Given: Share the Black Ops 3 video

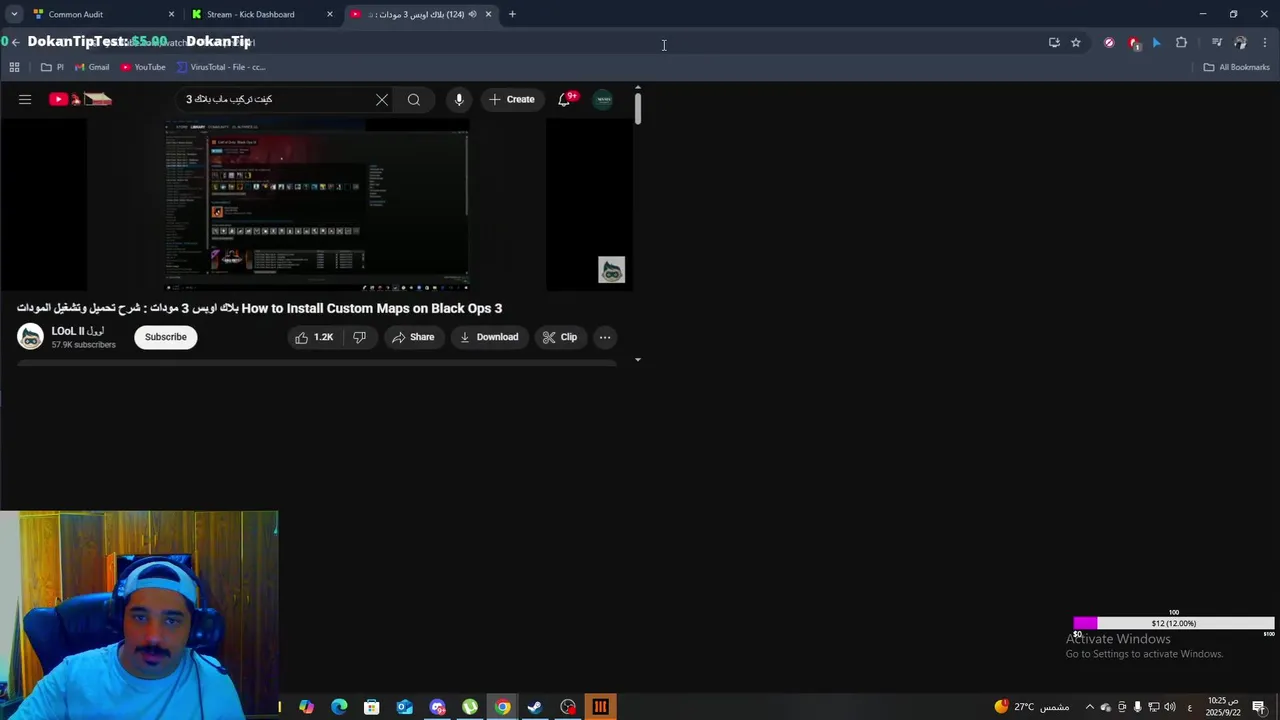Looking at the screenshot, I should 413,337.
